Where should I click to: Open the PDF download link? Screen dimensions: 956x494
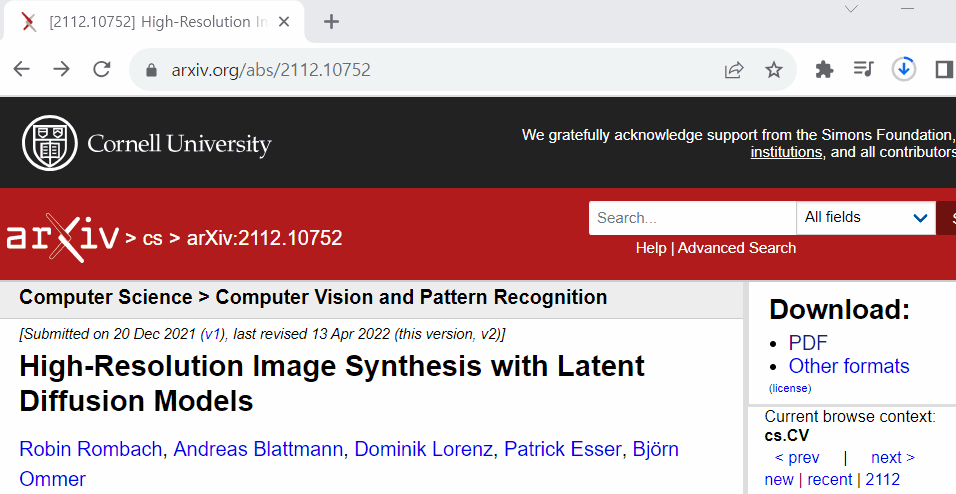click(x=808, y=343)
